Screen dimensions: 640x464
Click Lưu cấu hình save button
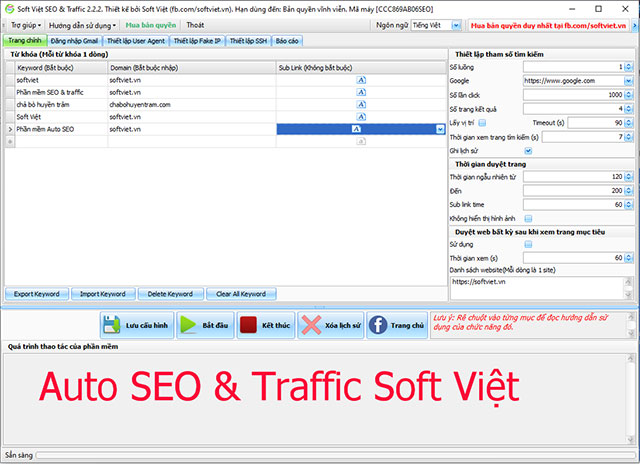click(137, 325)
